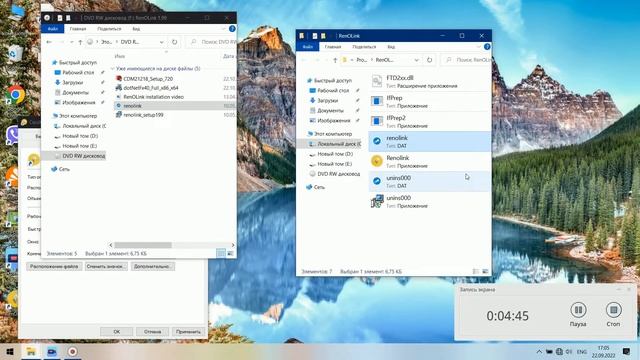The width and height of the screenshot is (640, 360).
Task: Pause the screen recording
Action: (x=578, y=314)
